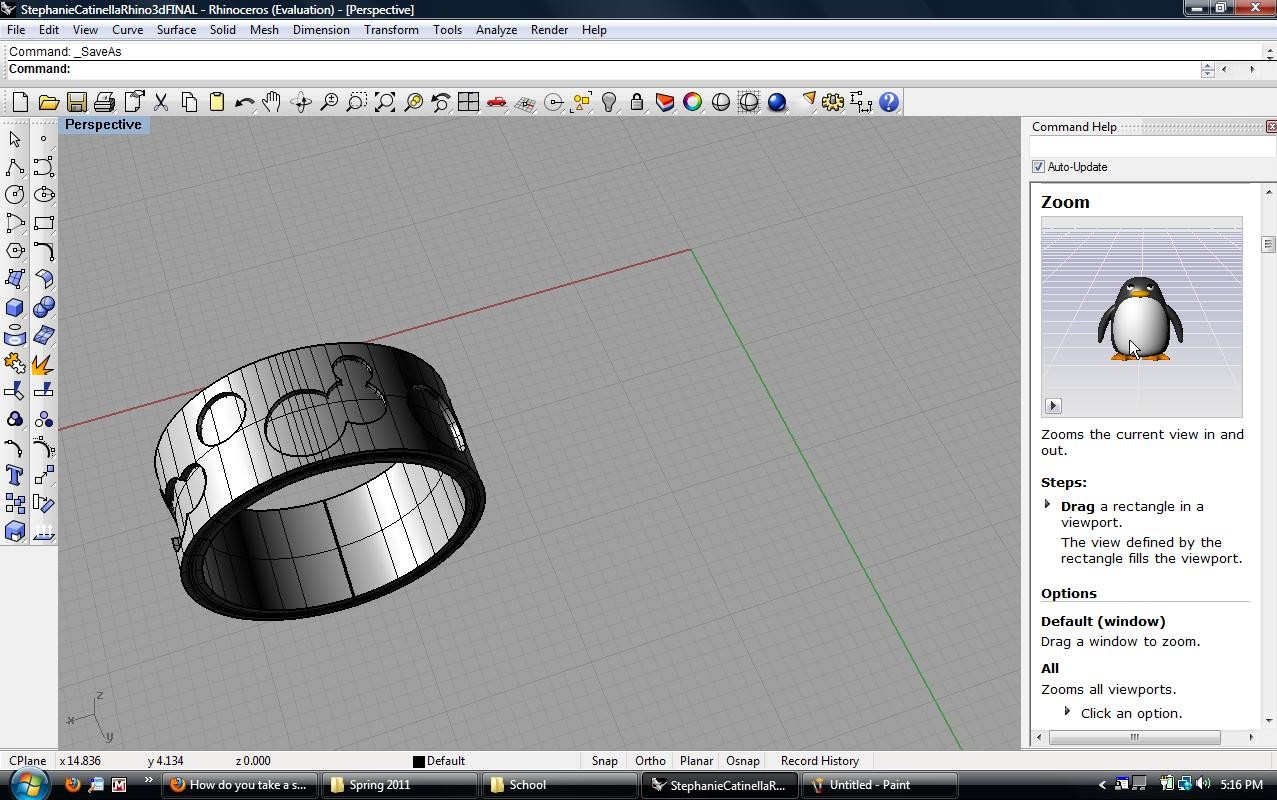1277x800 pixels.
Task: Choose the selection arrow tool
Action: coord(15,139)
